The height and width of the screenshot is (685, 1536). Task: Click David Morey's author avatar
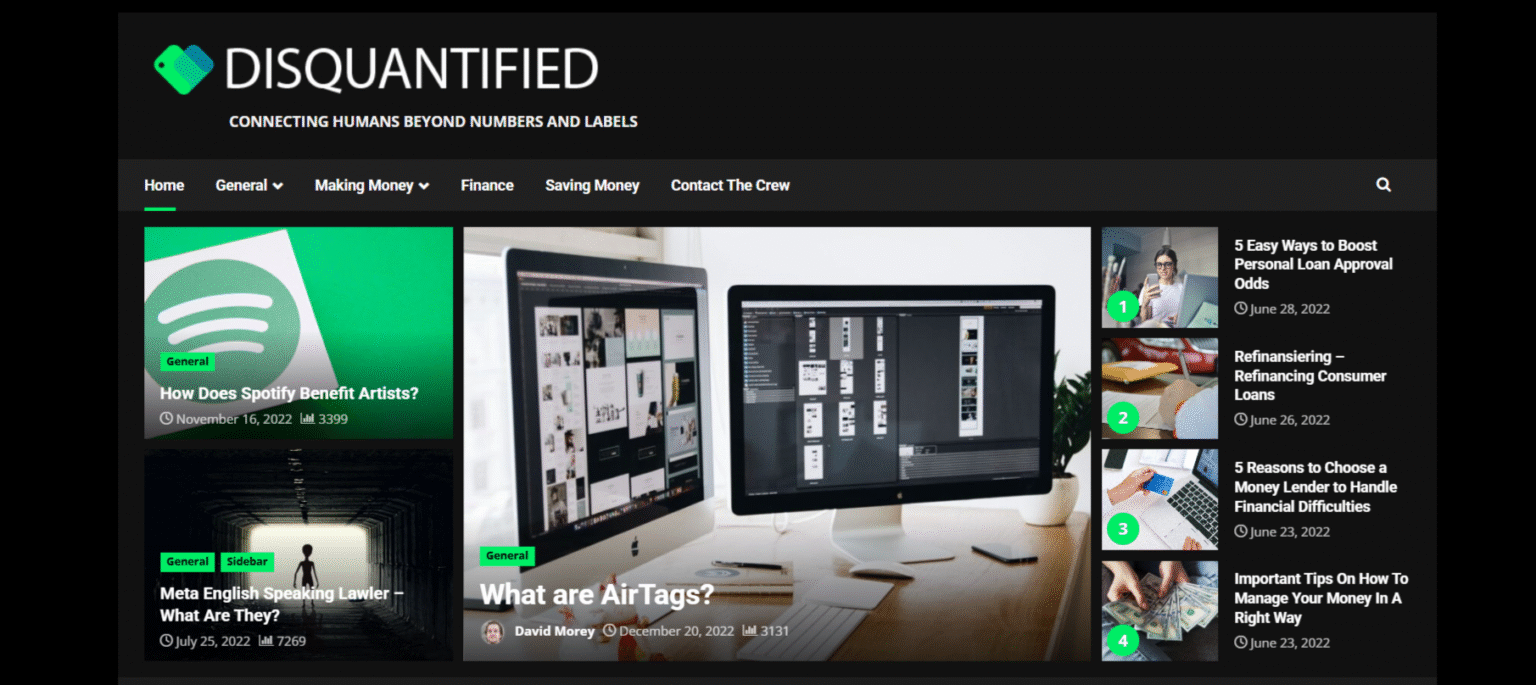click(492, 631)
